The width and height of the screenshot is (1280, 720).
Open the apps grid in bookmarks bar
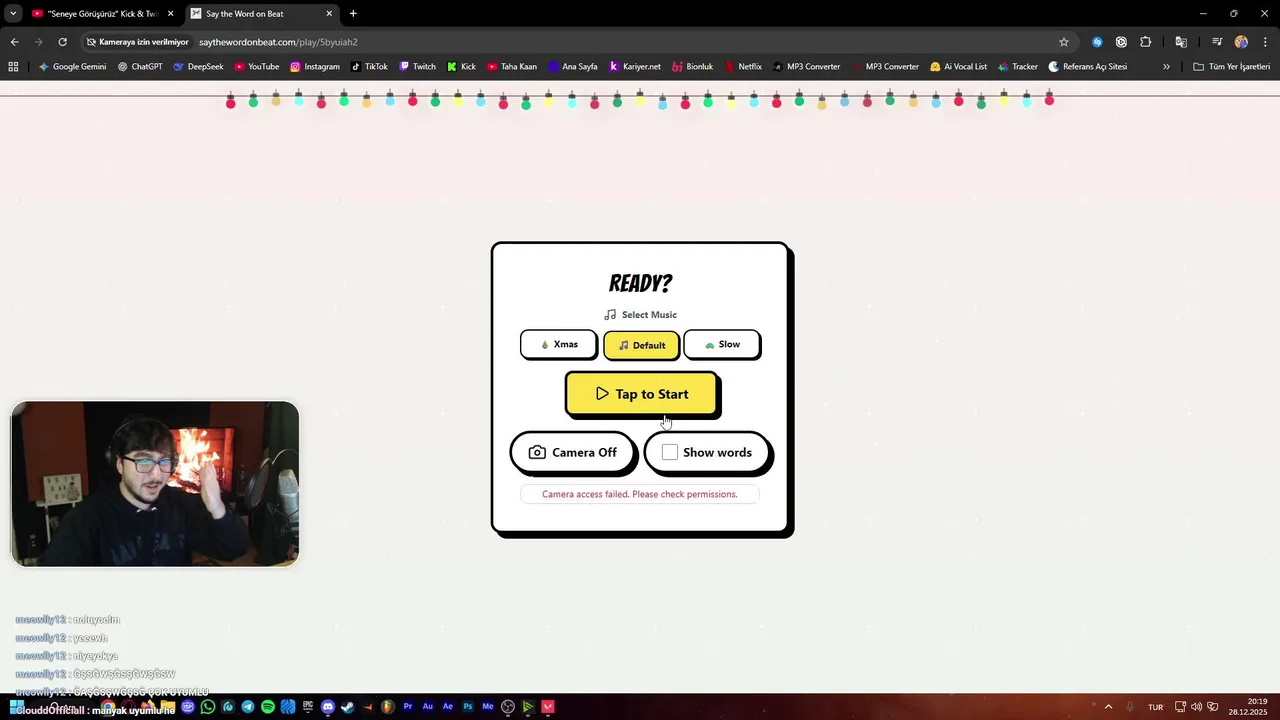pyautogui.click(x=13, y=67)
